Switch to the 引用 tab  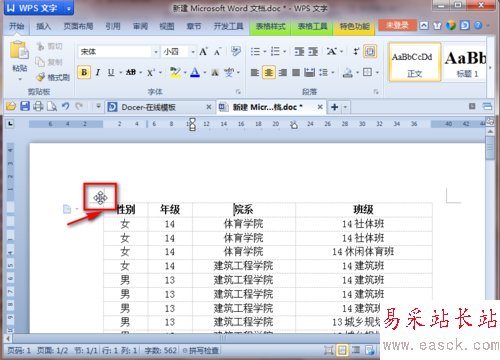pyautogui.click(x=113, y=26)
